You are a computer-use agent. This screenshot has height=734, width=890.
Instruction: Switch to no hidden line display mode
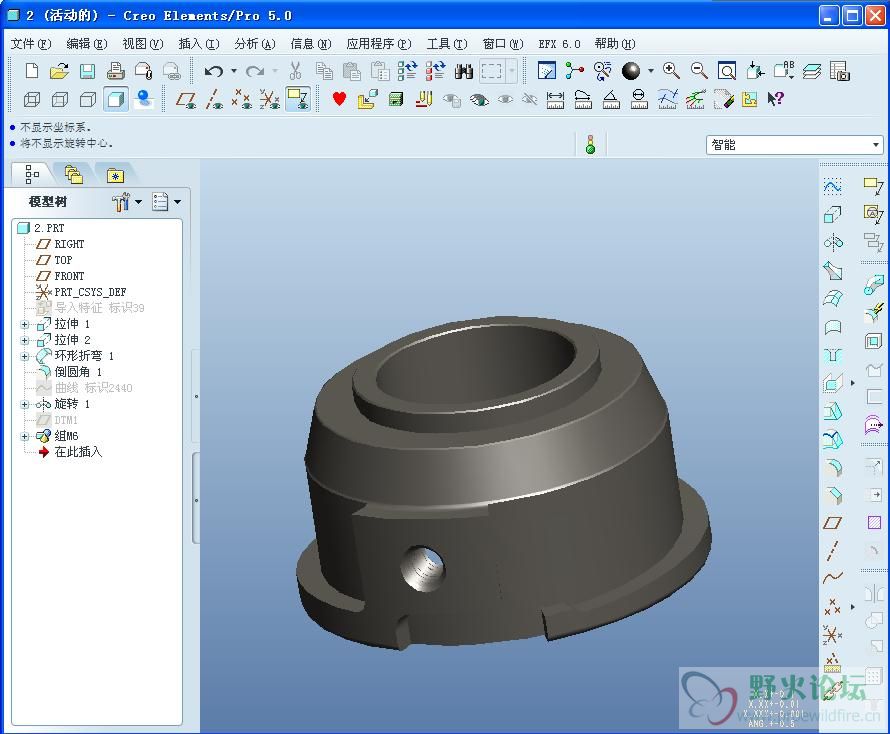87,100
